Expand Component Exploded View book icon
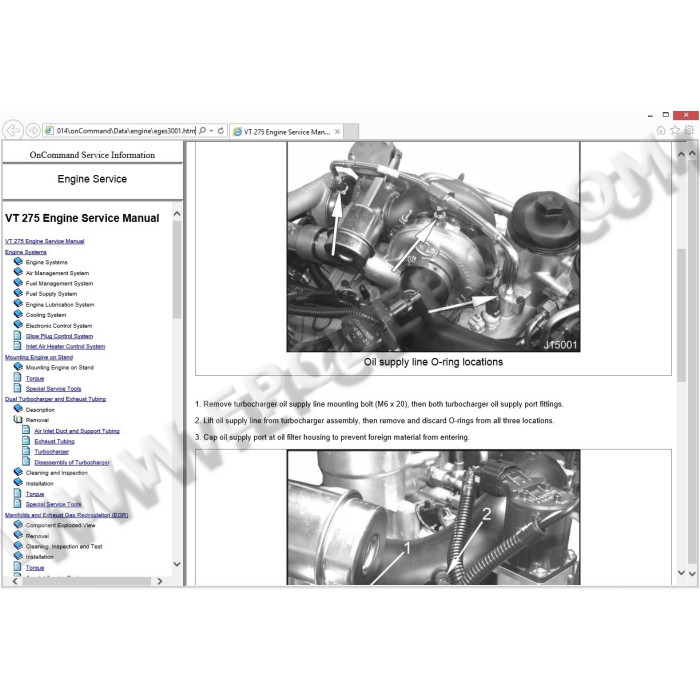The width and height of the screenshot is (700, 700). tap(18, 524)
